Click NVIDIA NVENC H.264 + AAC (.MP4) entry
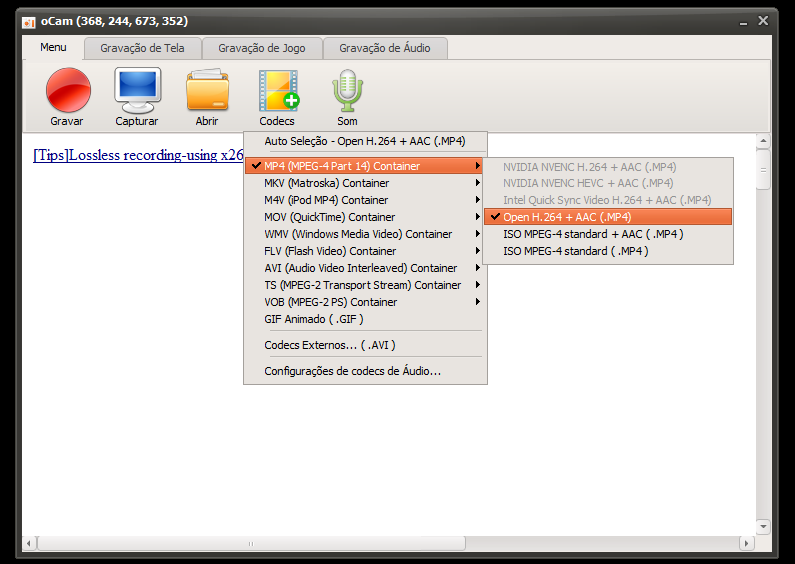This screenshot has height=564, width=795. [608, 167]
